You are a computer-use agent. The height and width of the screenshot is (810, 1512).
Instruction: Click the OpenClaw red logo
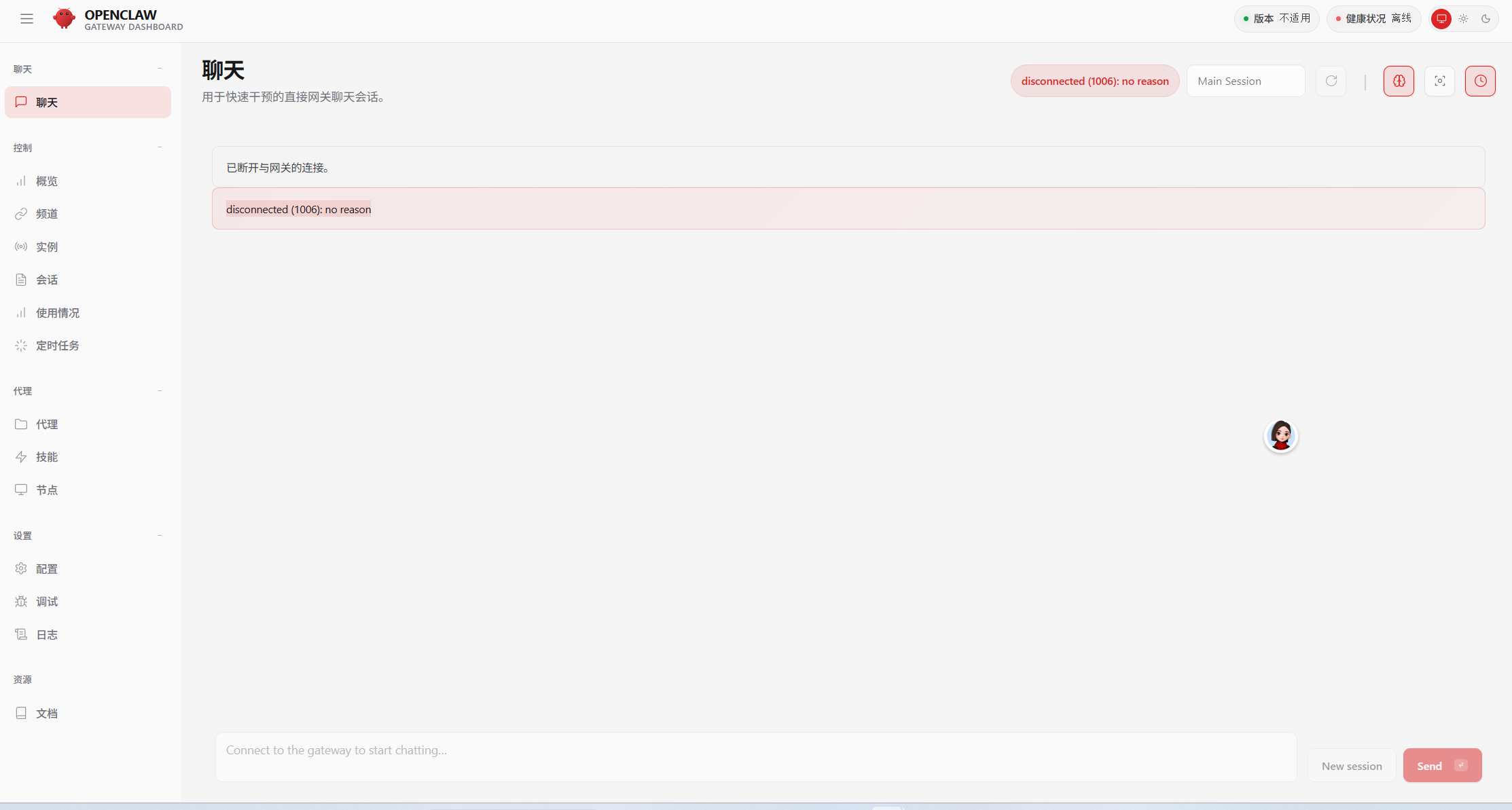point(64,18)
